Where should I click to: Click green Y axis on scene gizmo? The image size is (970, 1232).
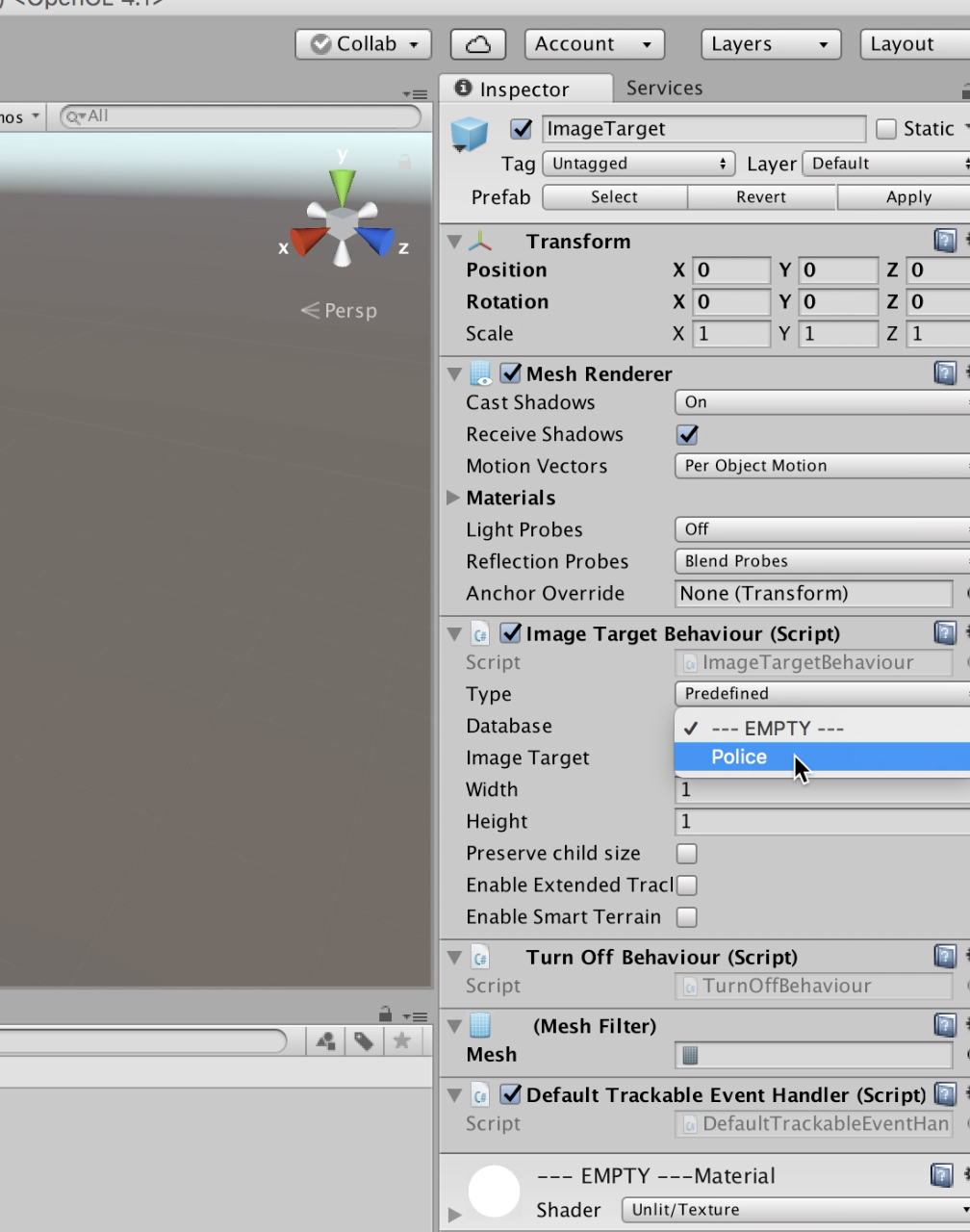(x=342, y=187)
